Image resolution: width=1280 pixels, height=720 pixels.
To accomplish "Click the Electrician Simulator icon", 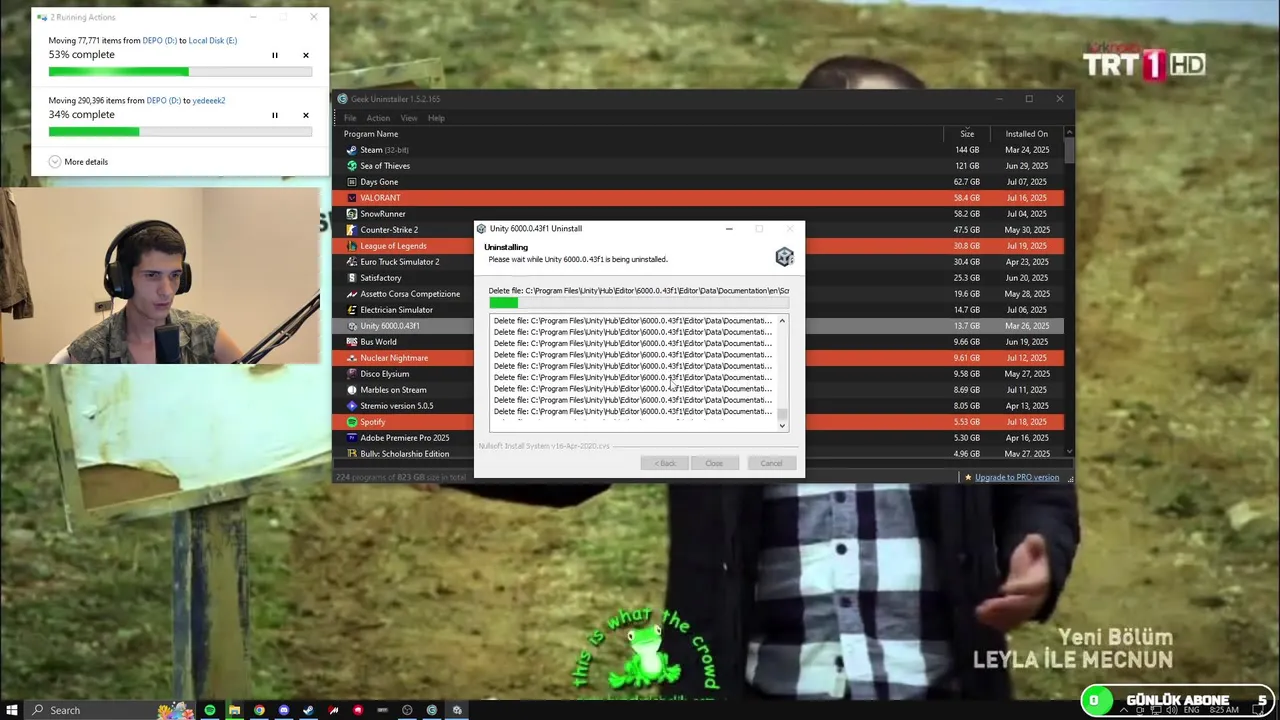I will click(x=351, y=310).
